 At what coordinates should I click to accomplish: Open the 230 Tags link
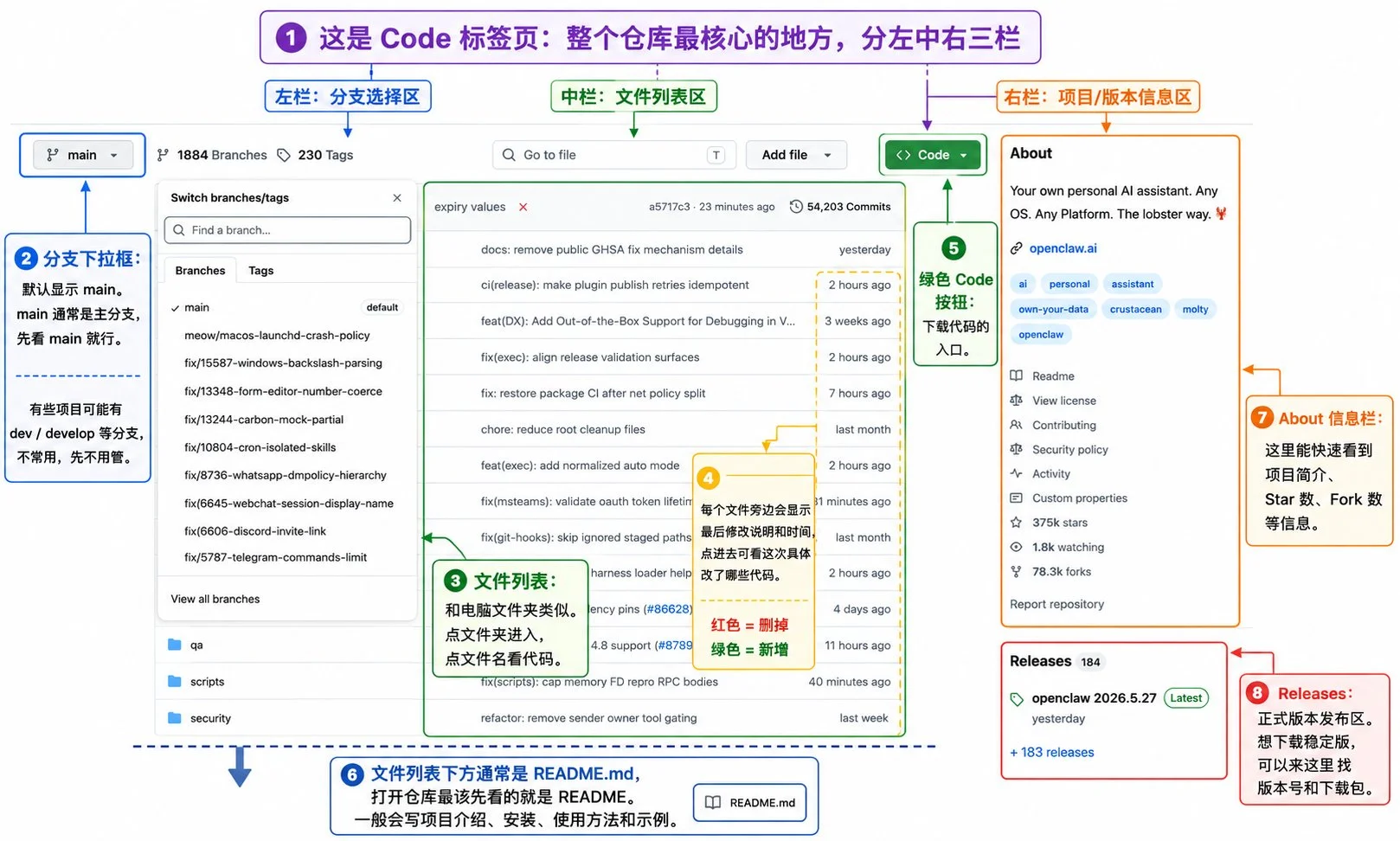(325, 155)
